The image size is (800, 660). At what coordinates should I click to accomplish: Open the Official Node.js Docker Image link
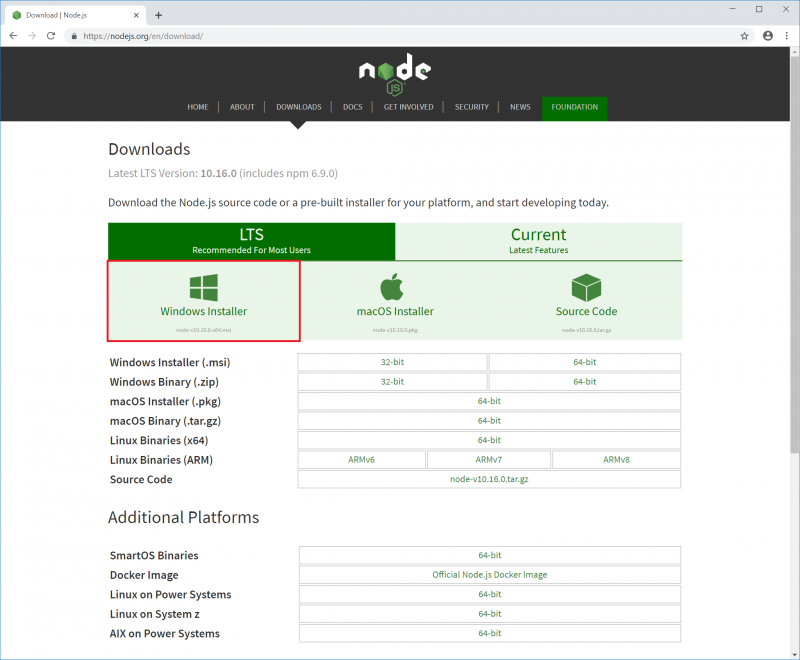[490, 575]
